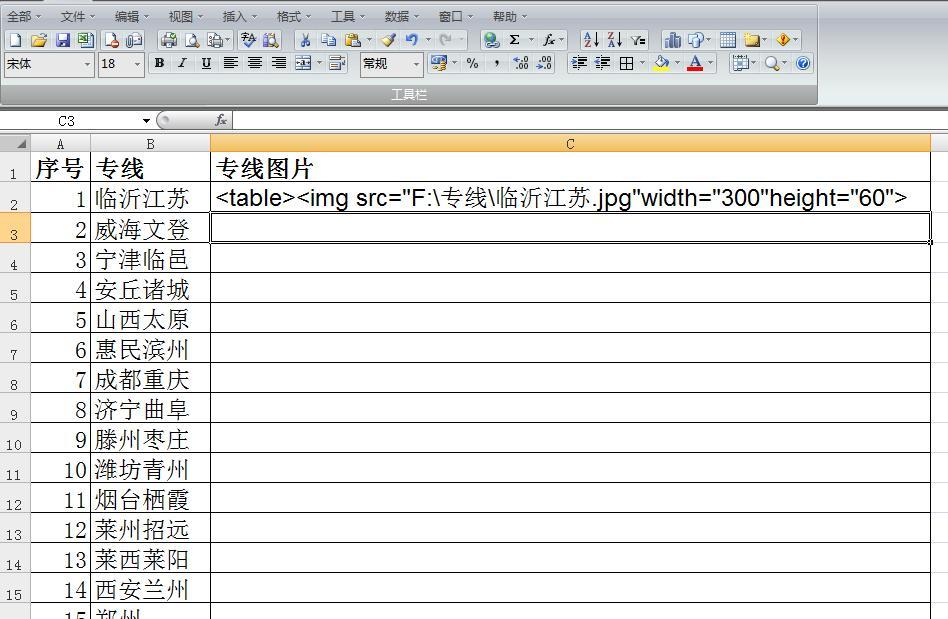948x619 pixels.
Task: Open the 文件 menu
Action: pos(77,16)
